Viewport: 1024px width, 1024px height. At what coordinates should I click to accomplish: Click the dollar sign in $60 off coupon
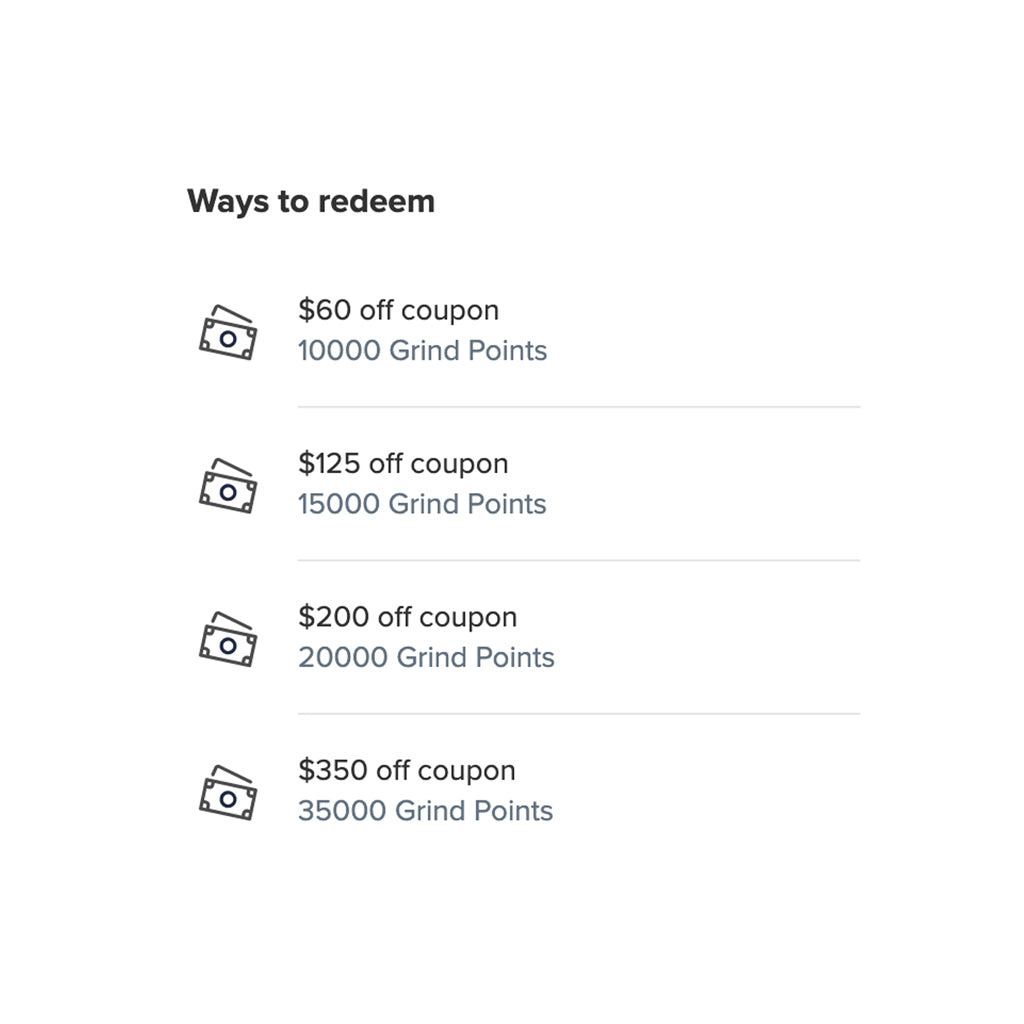tap(306, 310)
